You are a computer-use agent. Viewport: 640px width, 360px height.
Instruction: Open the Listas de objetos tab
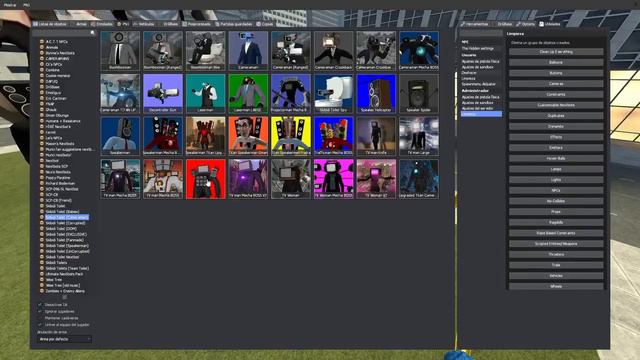click(50, 24)
